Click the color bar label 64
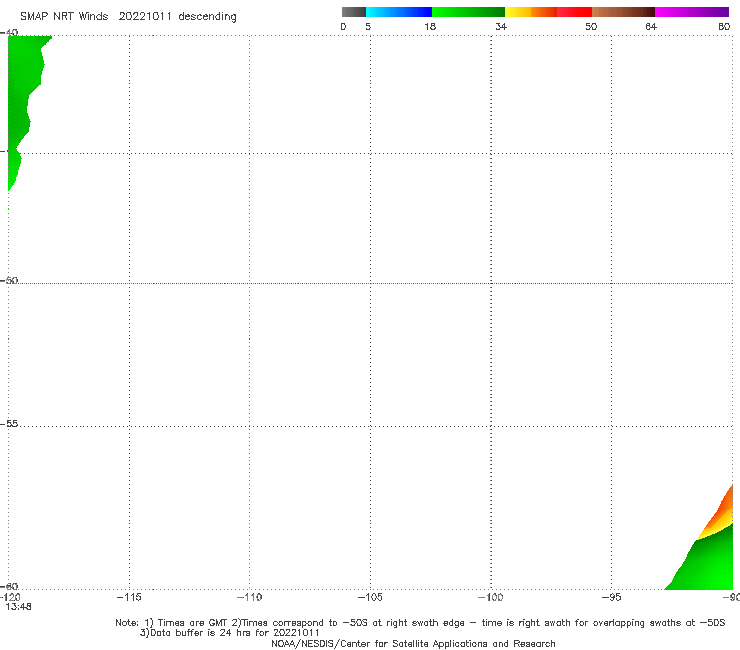Viewport: 740px width, 650px height. coord(651,26)
